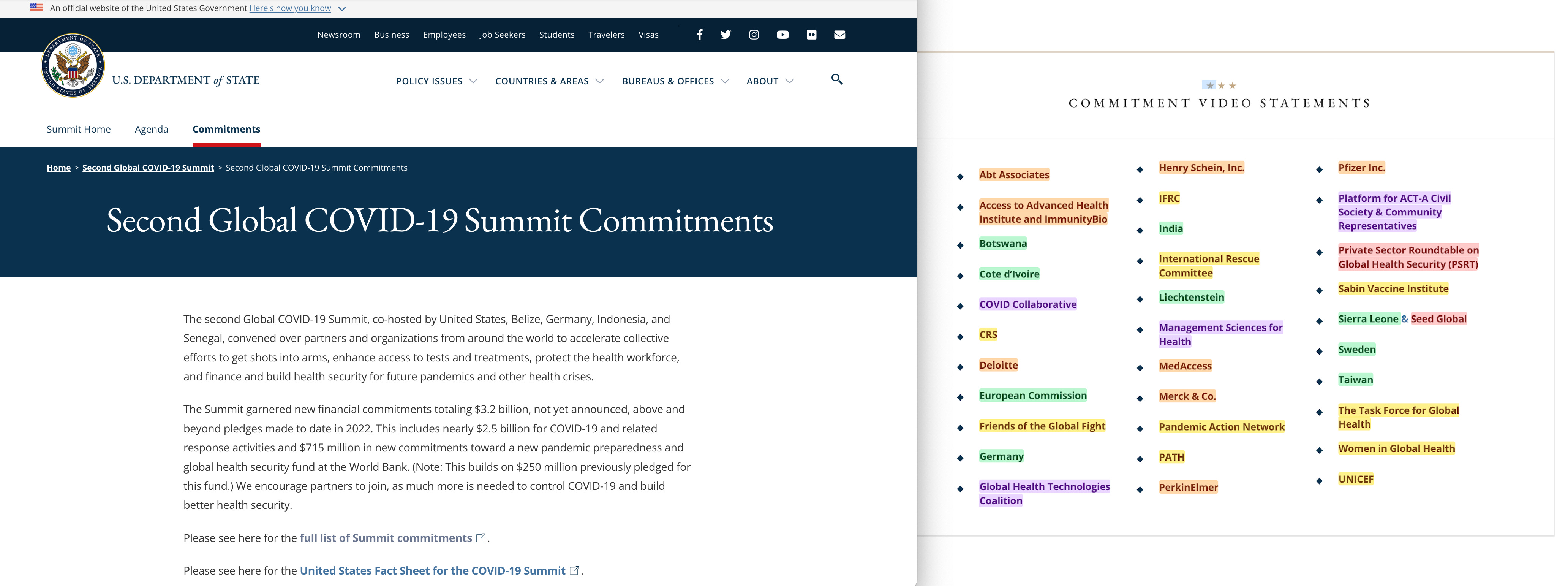The height and width of the screenshot is (586, 1568).
Task: Open the CRS video statement
Action: (988, 334)
